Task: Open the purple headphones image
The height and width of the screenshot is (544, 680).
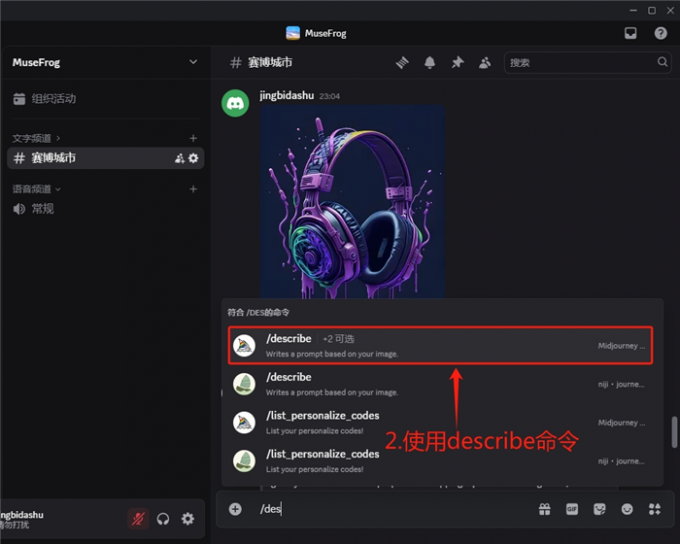Action: pyautogui.click(x=352, y=202)
